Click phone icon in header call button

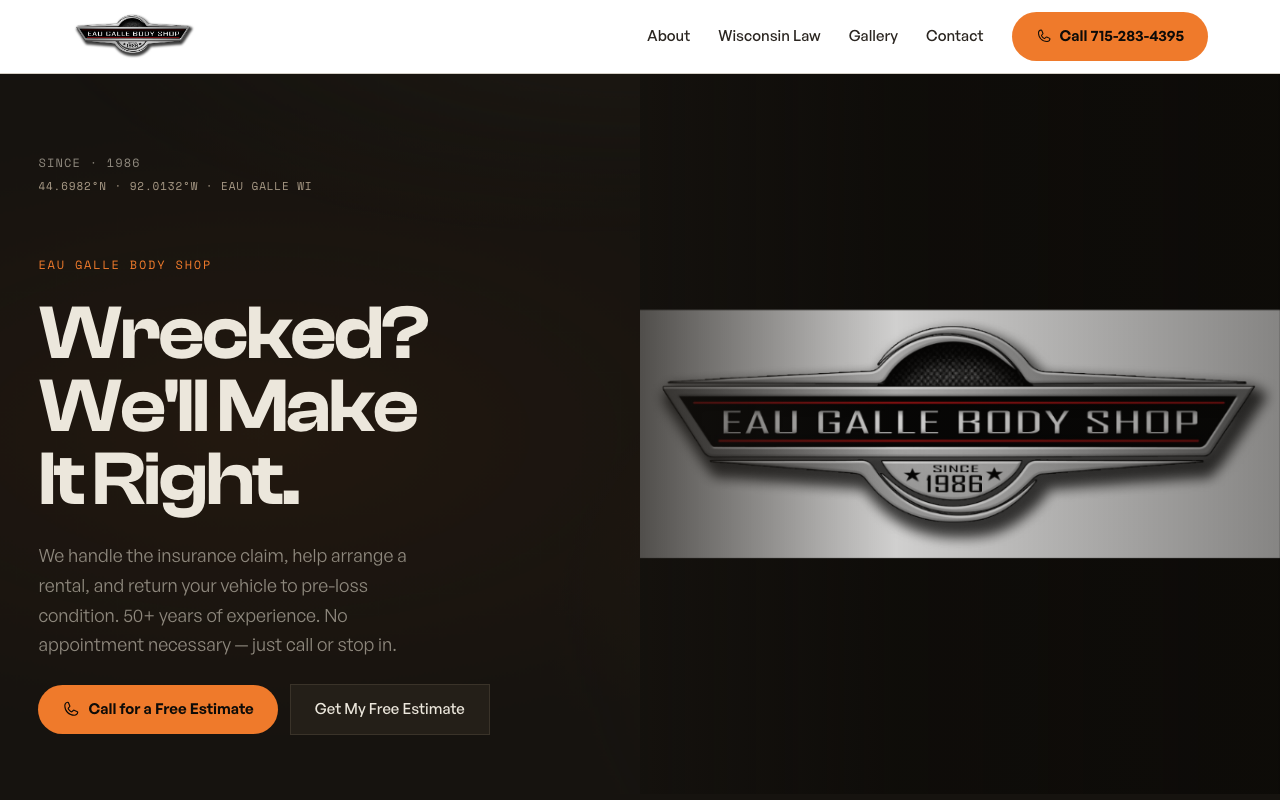(x=1044, y=36)
